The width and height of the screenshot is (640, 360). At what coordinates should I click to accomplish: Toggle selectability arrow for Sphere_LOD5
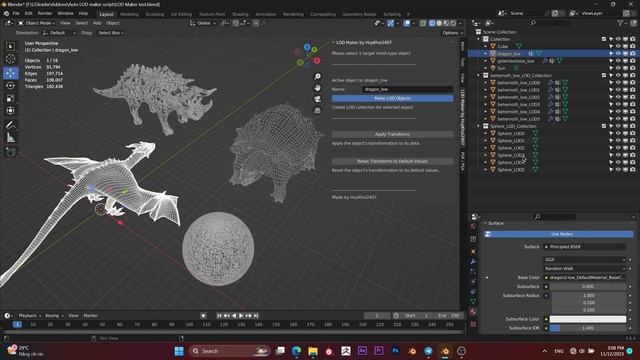click(x=611, y=170)
